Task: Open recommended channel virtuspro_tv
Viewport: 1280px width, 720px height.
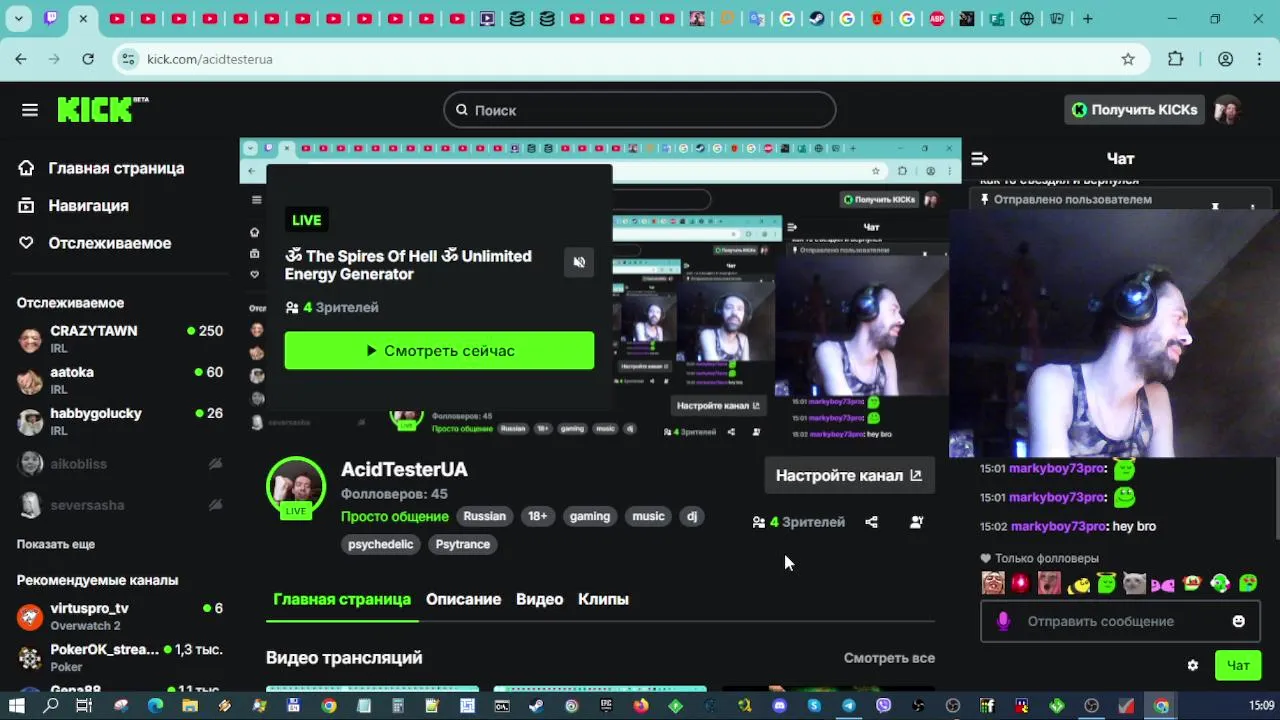Action: (x=120, y=616)
